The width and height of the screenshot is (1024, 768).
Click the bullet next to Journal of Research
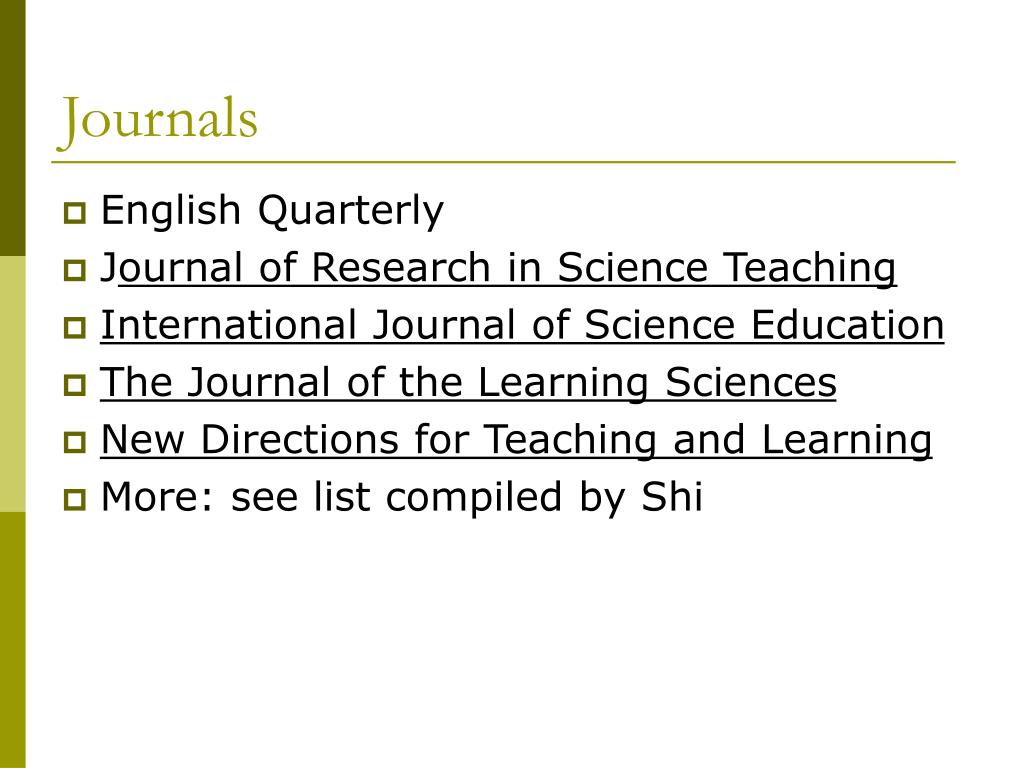click(x=75, y=270)
